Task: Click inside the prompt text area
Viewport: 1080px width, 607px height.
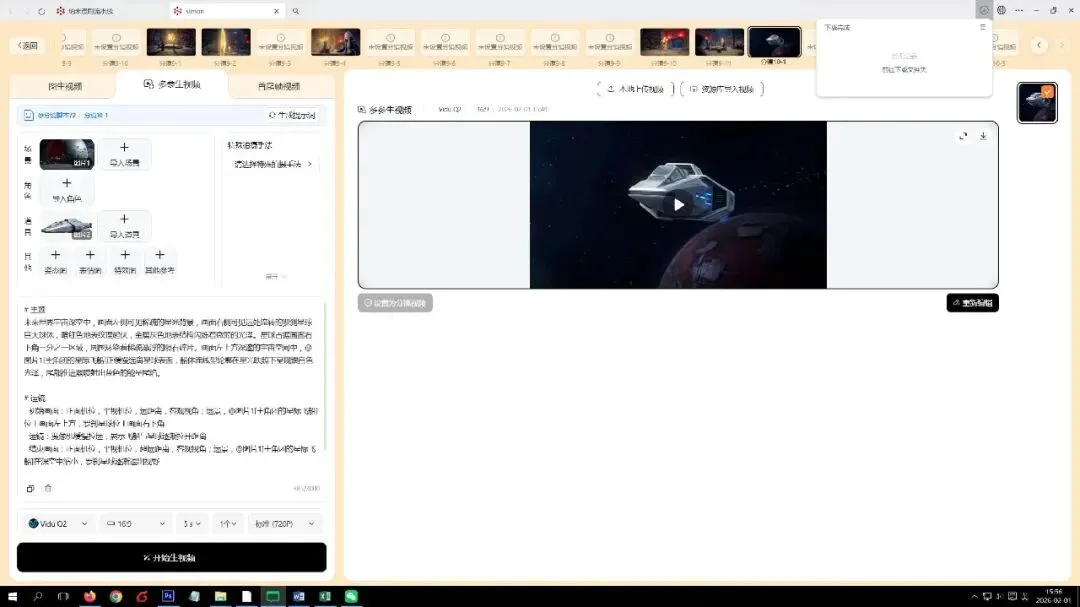Action: pos(171,386)
